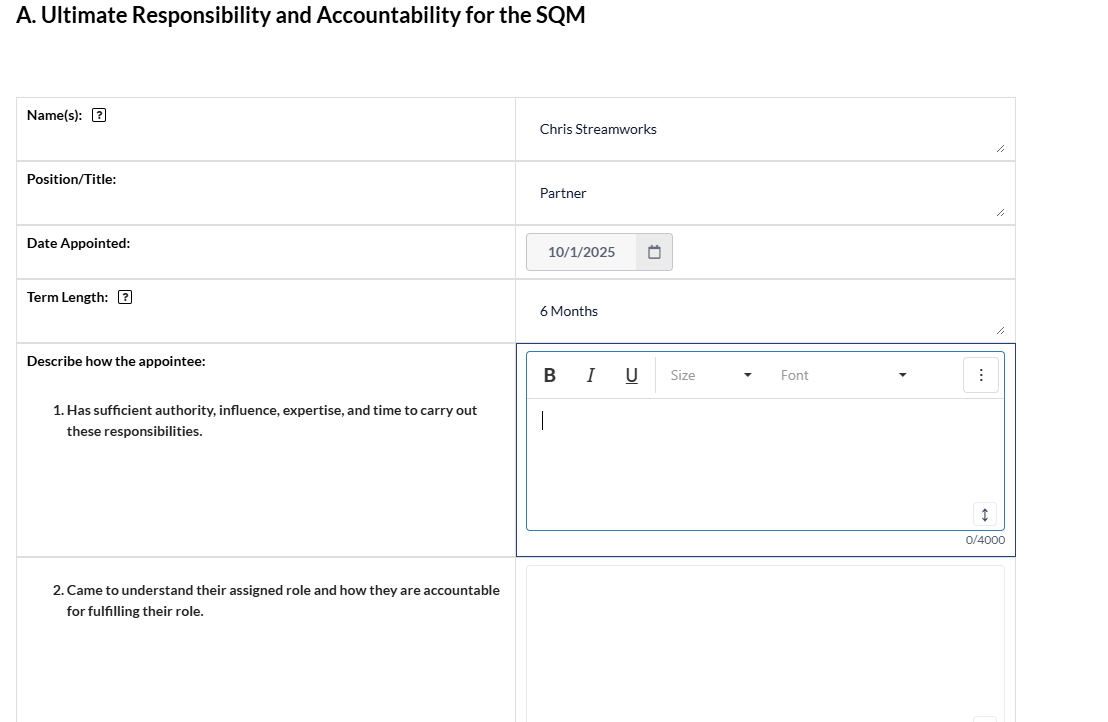Click the 6 Months term length field
This screenshot has width=1108, height=722.
tap(765, 312)
